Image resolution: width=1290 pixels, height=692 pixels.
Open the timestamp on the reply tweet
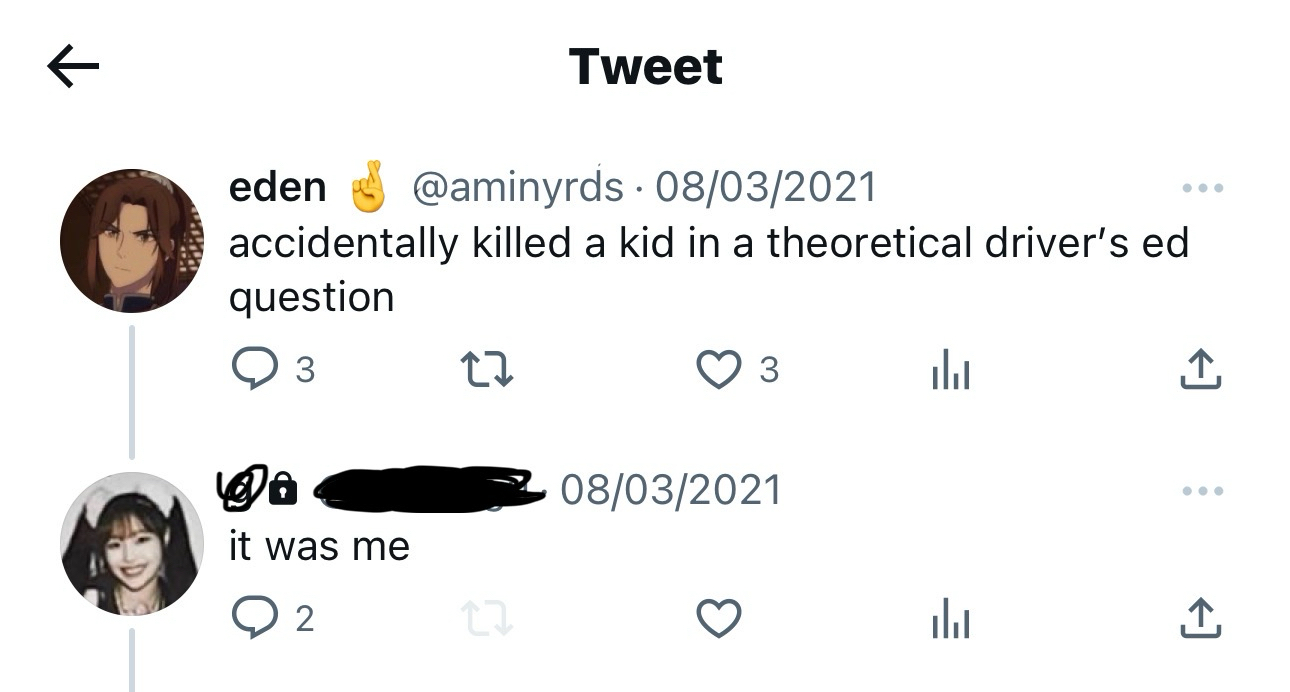pyautogui.click(x=670, y=490)
